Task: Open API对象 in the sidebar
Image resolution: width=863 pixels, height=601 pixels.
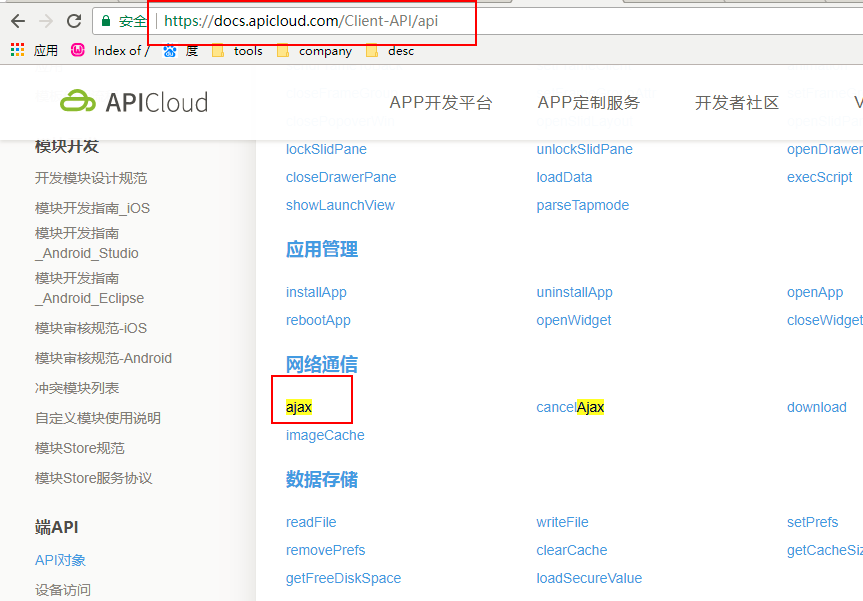Action: [x=60, y=560]
